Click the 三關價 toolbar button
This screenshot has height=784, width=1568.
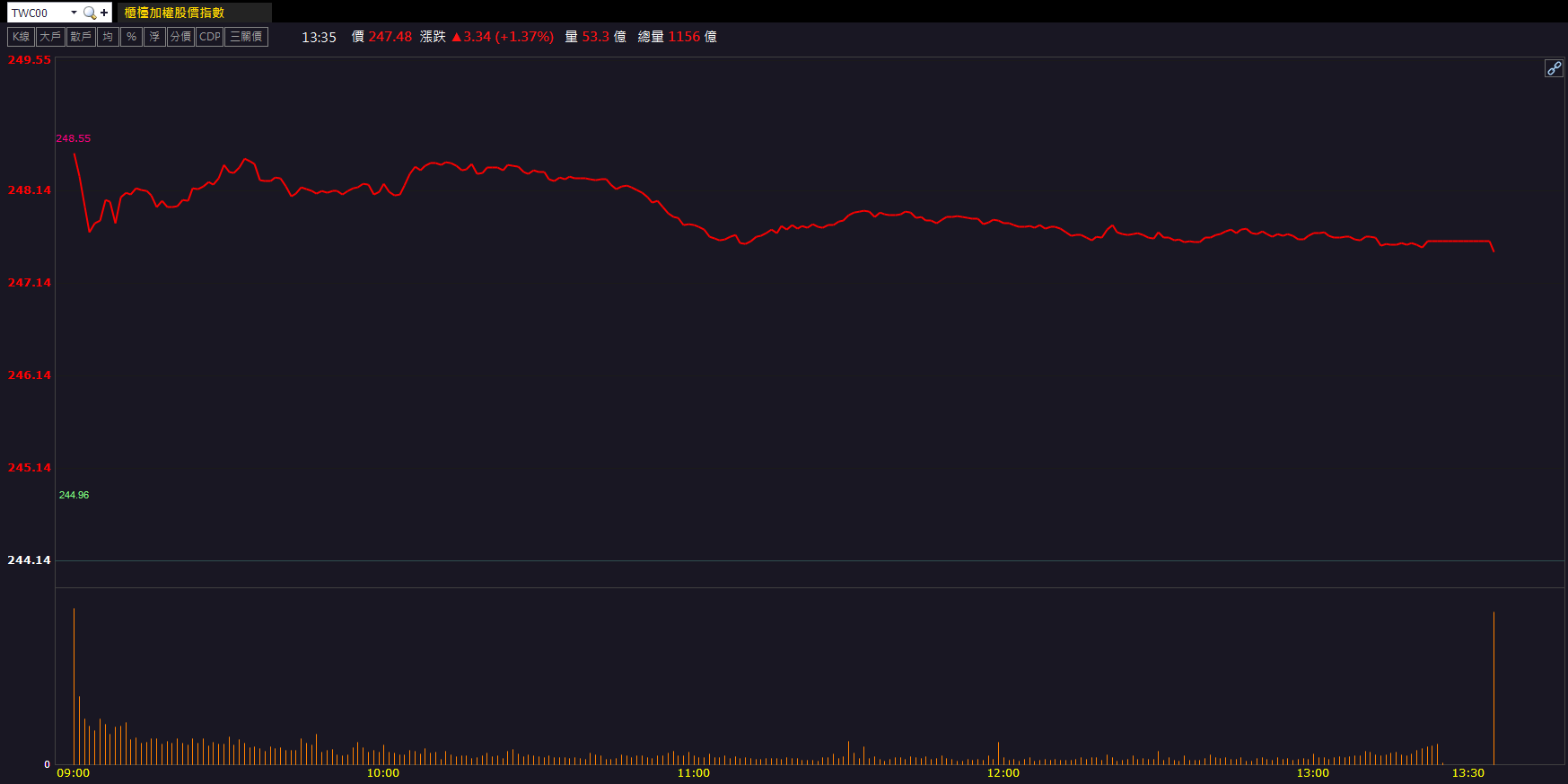coord(246,37)
